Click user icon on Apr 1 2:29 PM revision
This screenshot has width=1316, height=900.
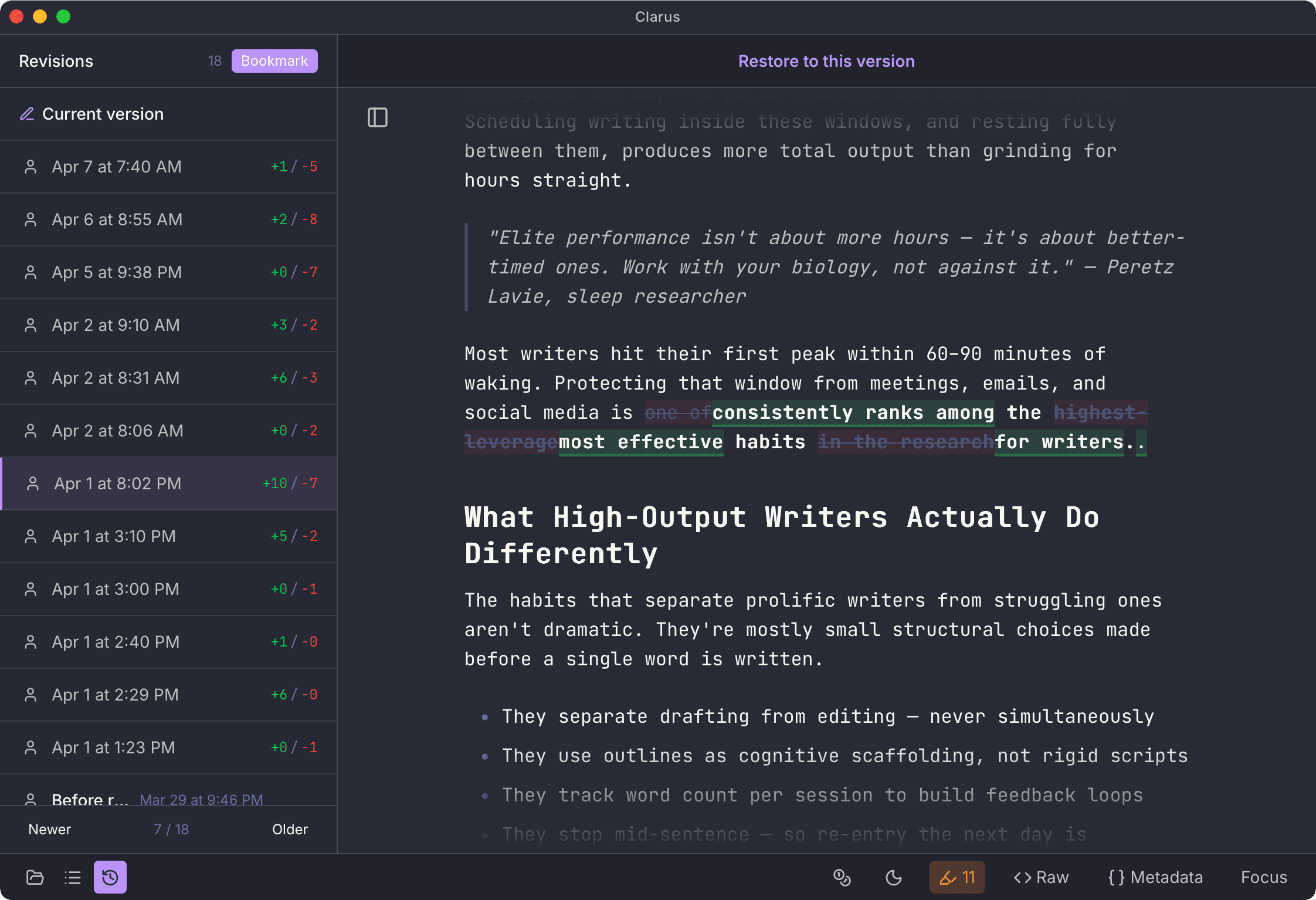[x=30, y=695]
